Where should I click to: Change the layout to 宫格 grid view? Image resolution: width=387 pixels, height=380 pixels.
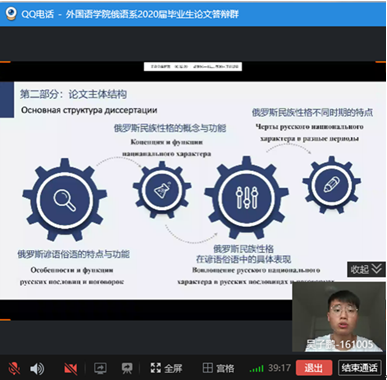pyautogui.click(x=218, y=368)
